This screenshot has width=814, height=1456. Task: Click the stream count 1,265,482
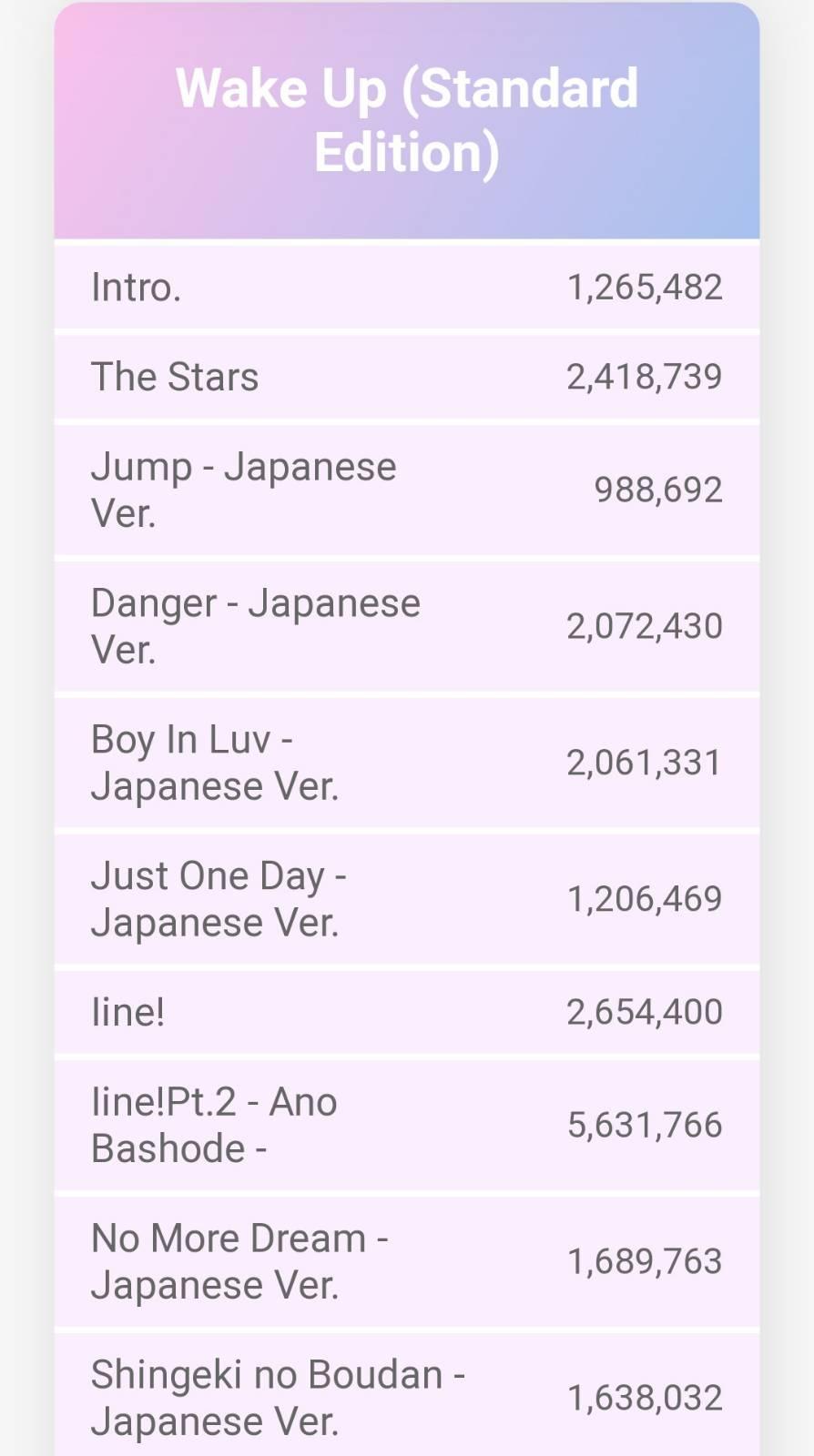[x=645, y=288]
